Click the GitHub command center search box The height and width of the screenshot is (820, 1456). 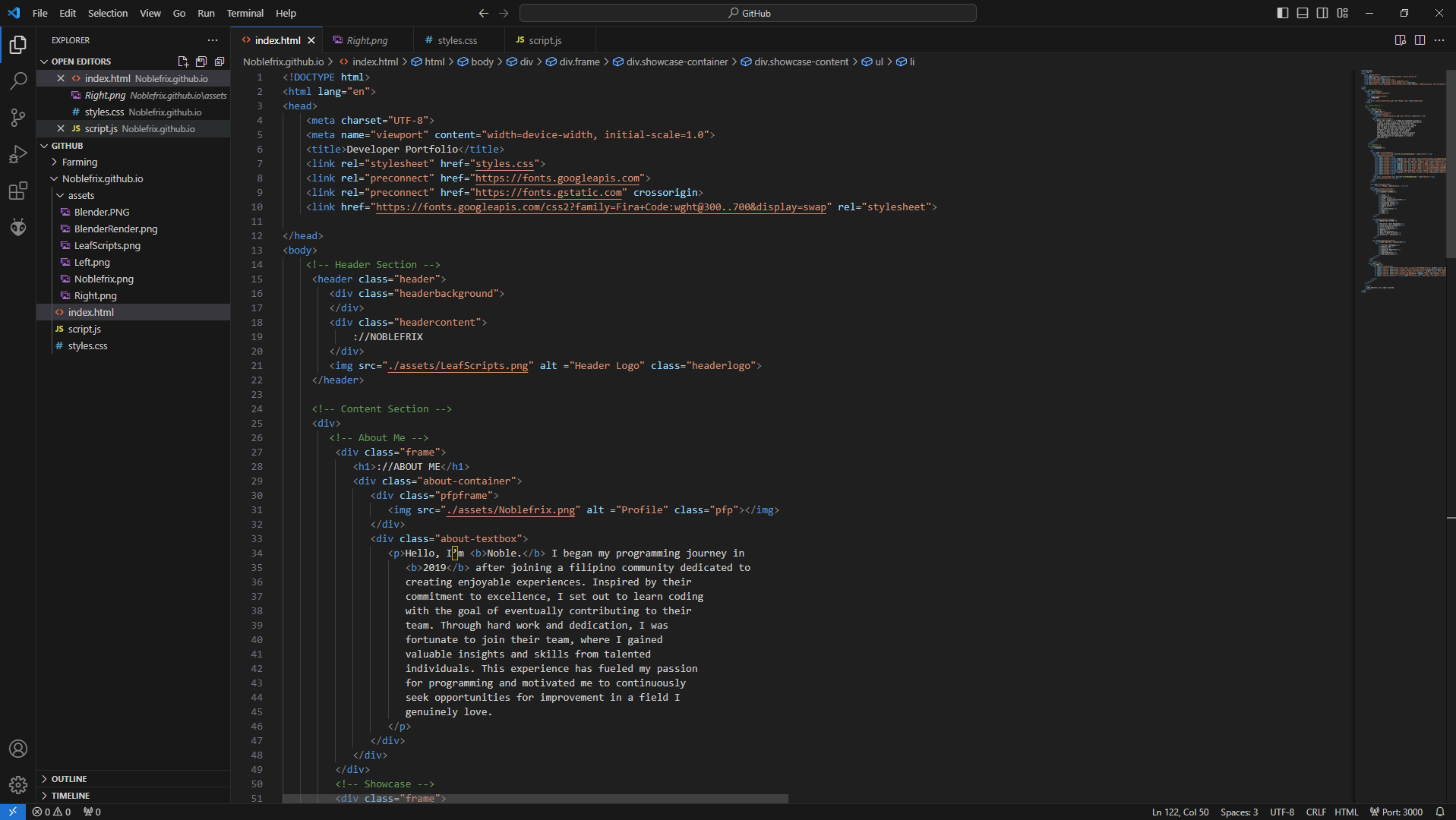point(747,13)
